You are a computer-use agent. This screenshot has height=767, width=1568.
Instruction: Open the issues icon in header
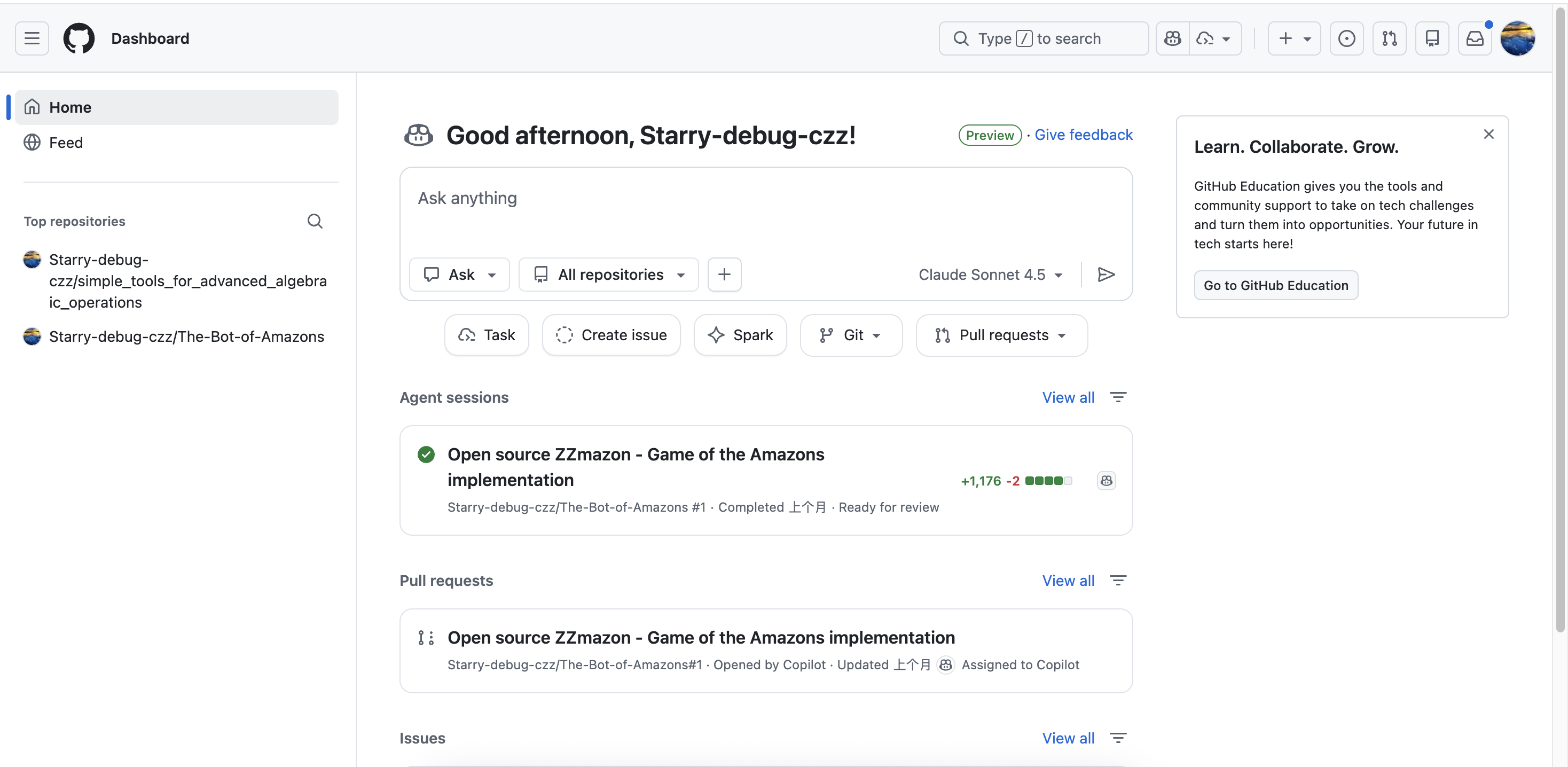[1346, 38]
